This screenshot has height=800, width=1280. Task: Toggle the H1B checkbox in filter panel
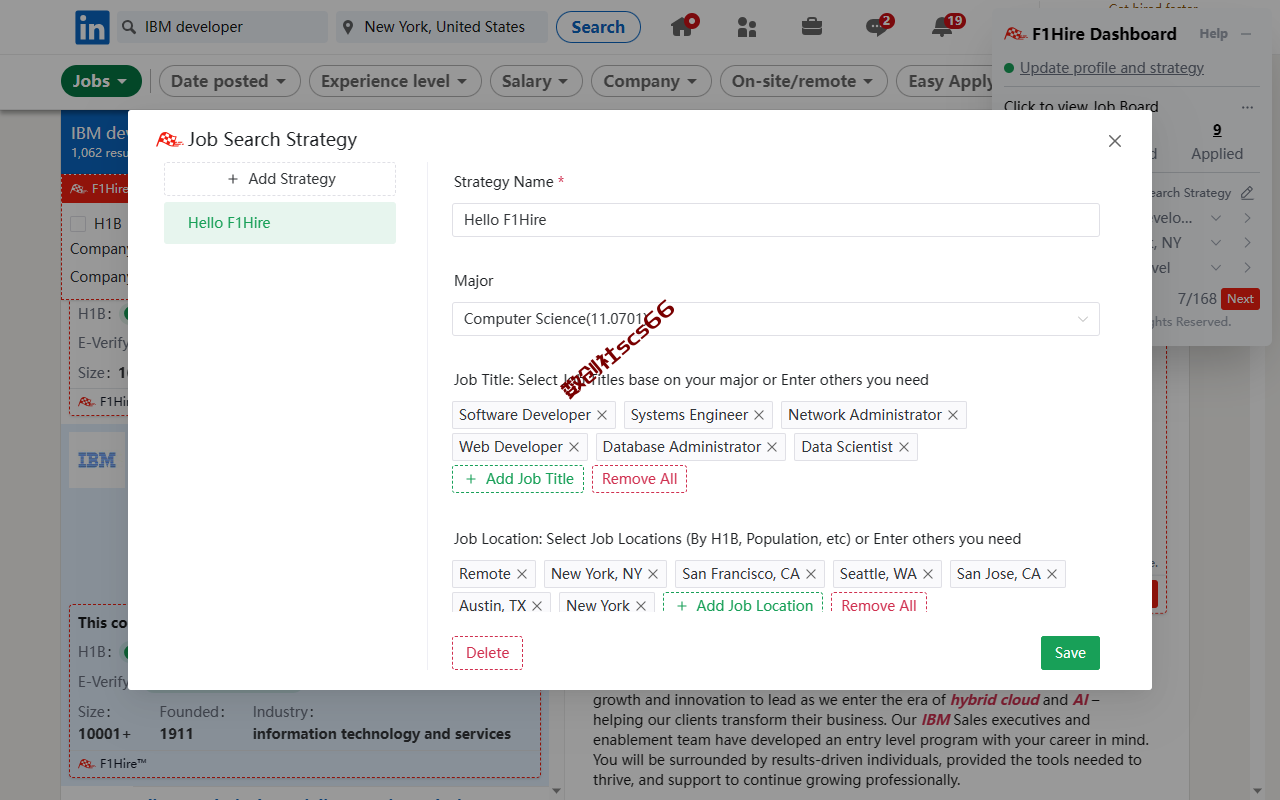pyautogui.click(x=78, y=224)
